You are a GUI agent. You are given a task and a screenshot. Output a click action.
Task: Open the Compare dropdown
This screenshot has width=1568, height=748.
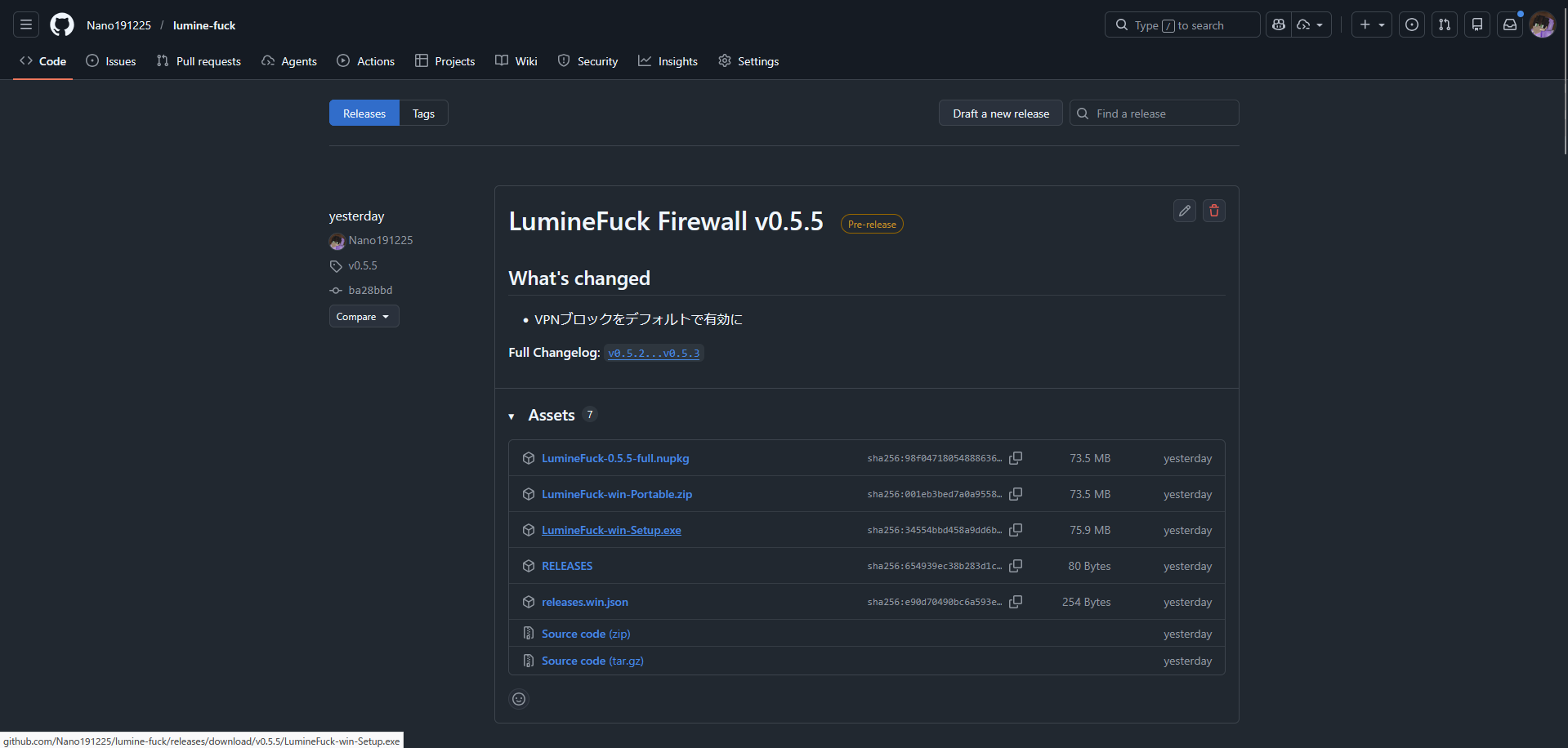[364, 317]
